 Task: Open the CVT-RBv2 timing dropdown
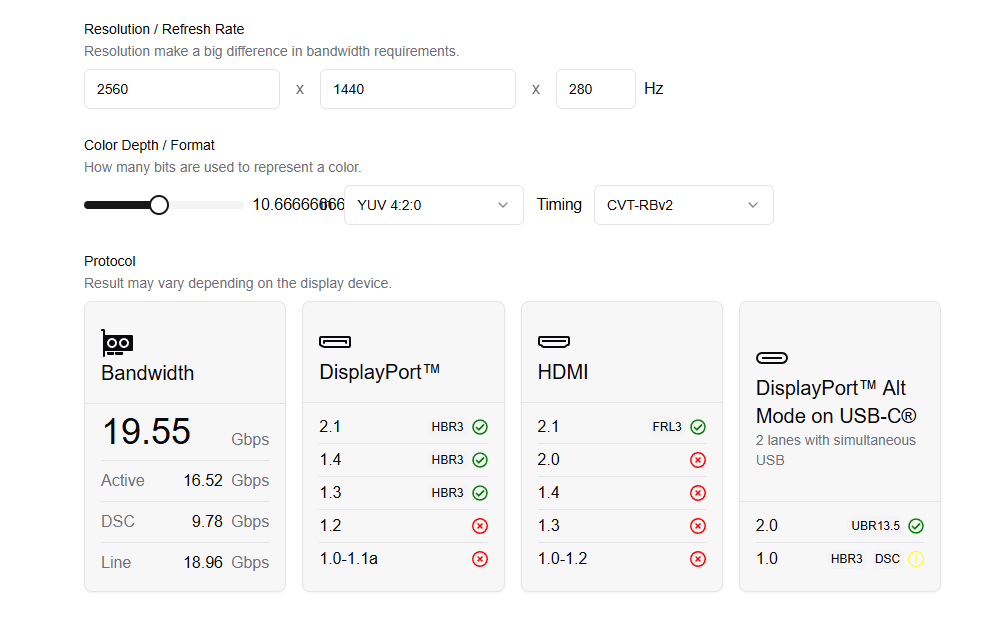pos(683,205)
